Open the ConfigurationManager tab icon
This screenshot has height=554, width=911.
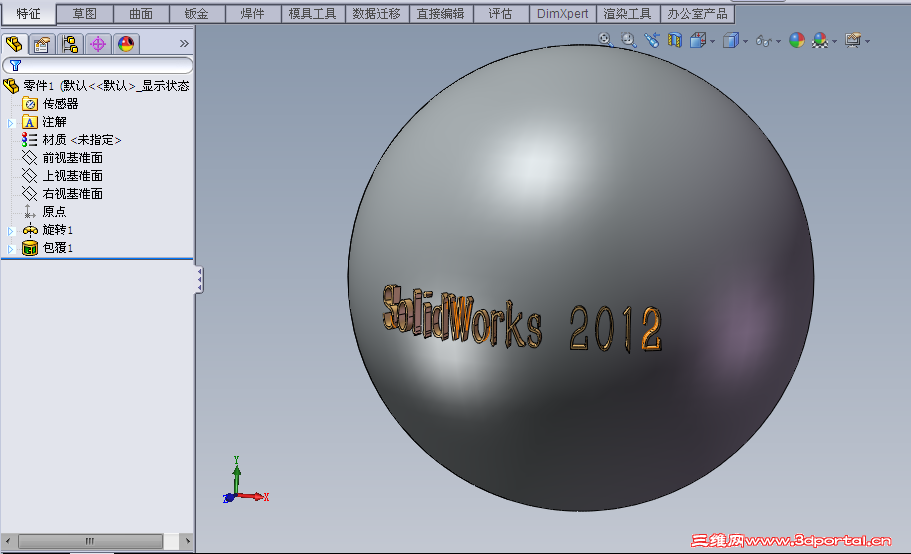pyautogui.click(x=70, y=44)
